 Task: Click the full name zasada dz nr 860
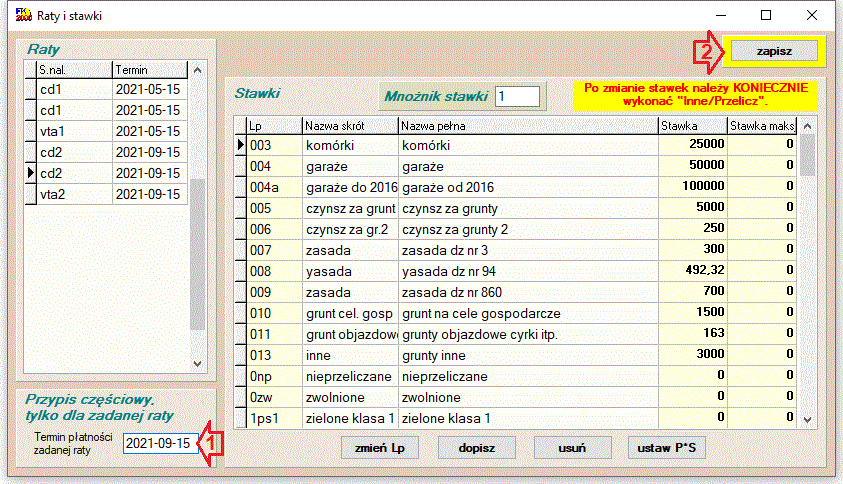(x=528, y=293)
